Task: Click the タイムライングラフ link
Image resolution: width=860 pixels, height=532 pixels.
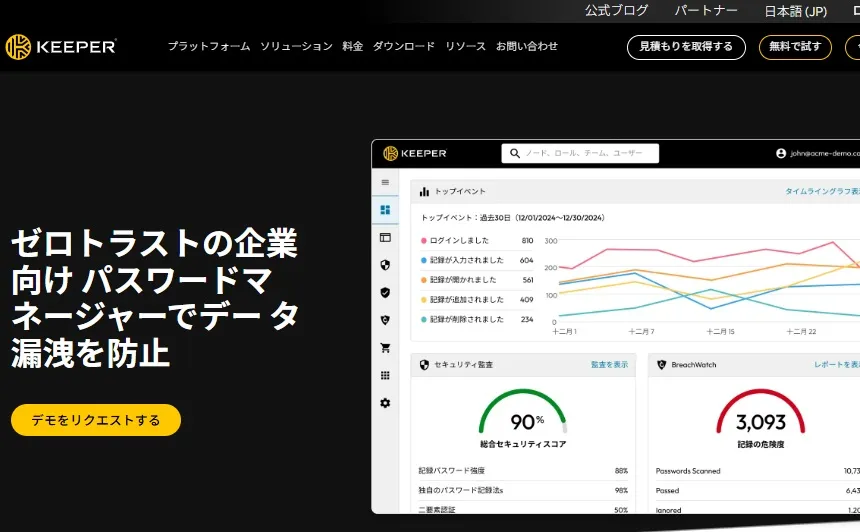Action: coord(822,191)
